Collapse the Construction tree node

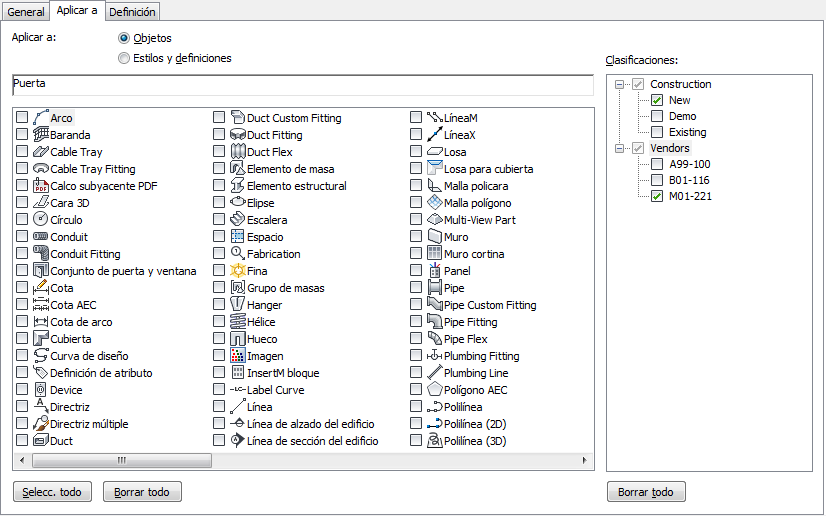tap(621, 85)
